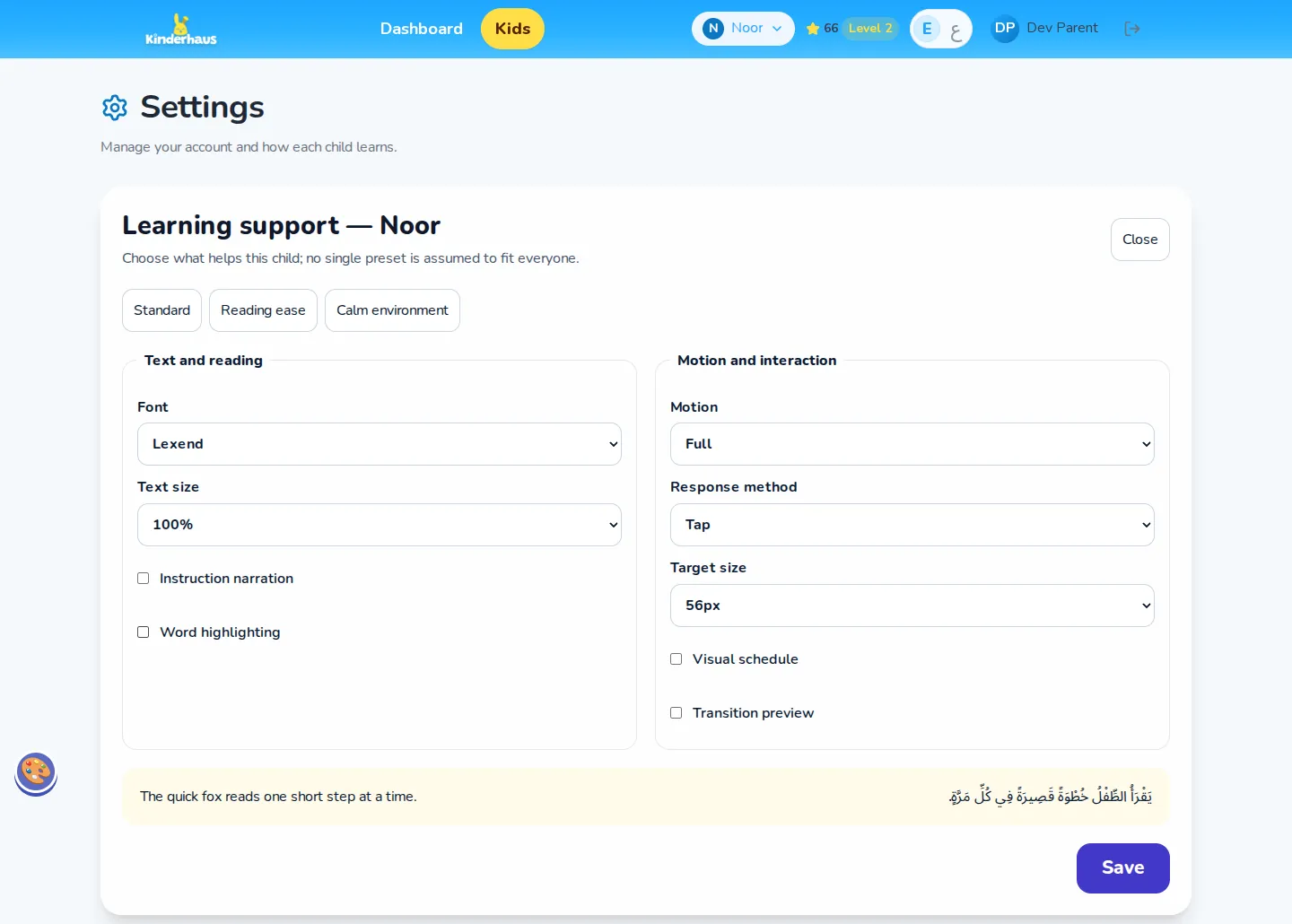Enable Visual schedule checkbox
This screenshot has height=924, width=1292.
676,659
